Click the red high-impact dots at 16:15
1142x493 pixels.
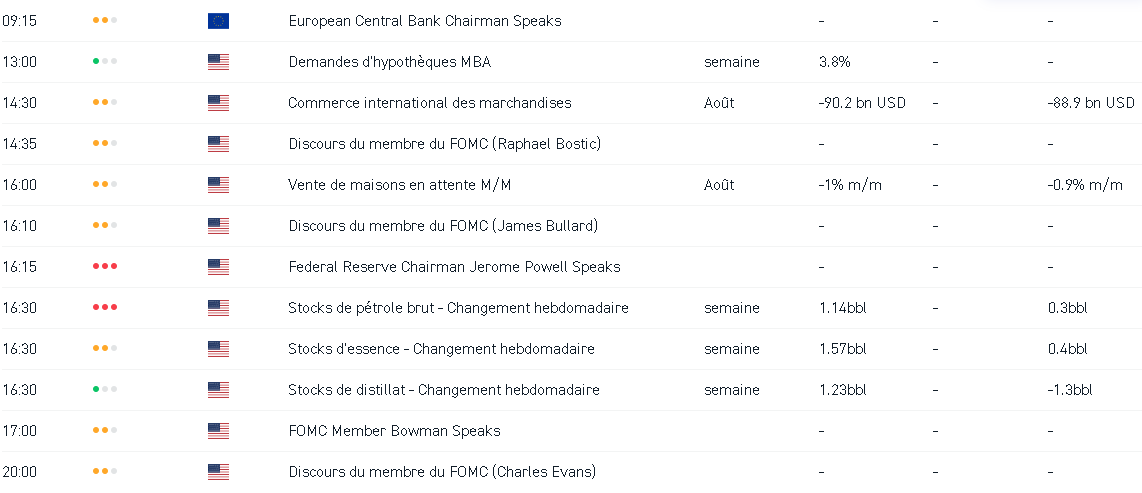point(105,267)
